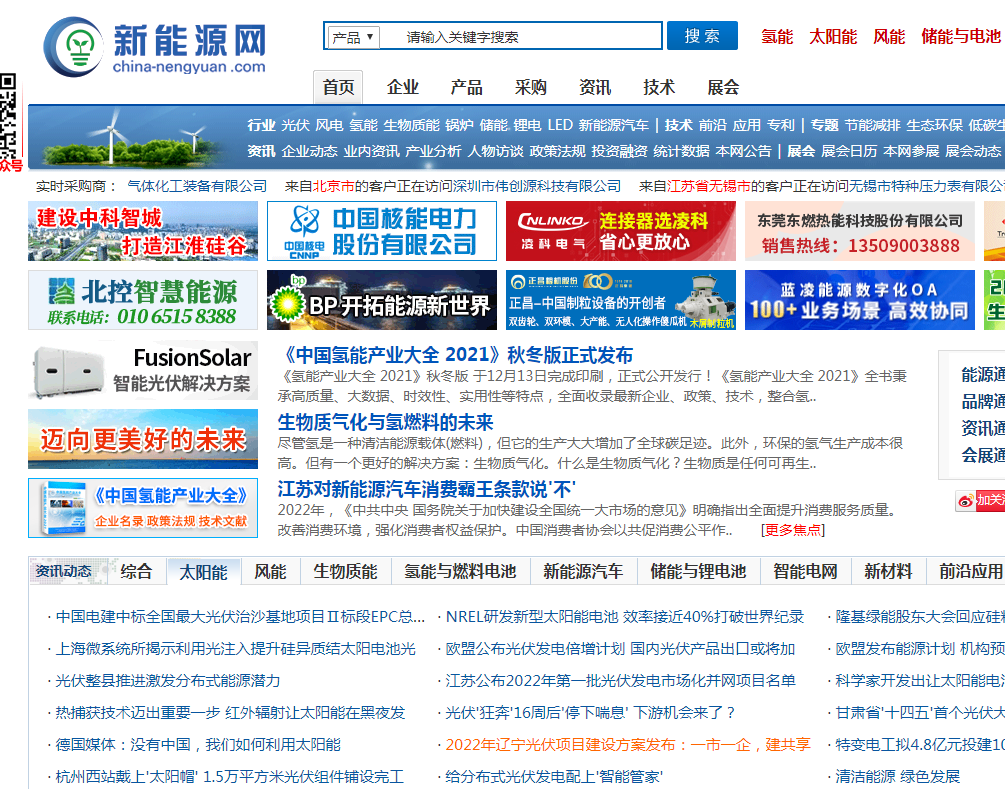Click the 更多焦点 link
The image size is (1005, 789).
pos(793,530)
